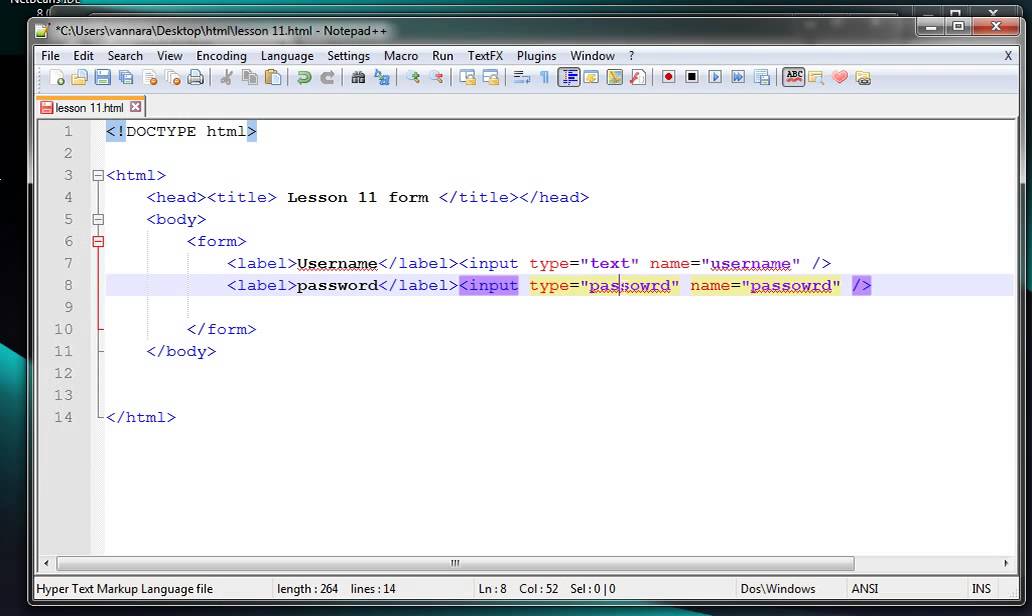Screen dimensions: 1032x616
Task: Toggle the Indent Guide toolbar button
Action: pyautogui.click(x=569, y=78)
